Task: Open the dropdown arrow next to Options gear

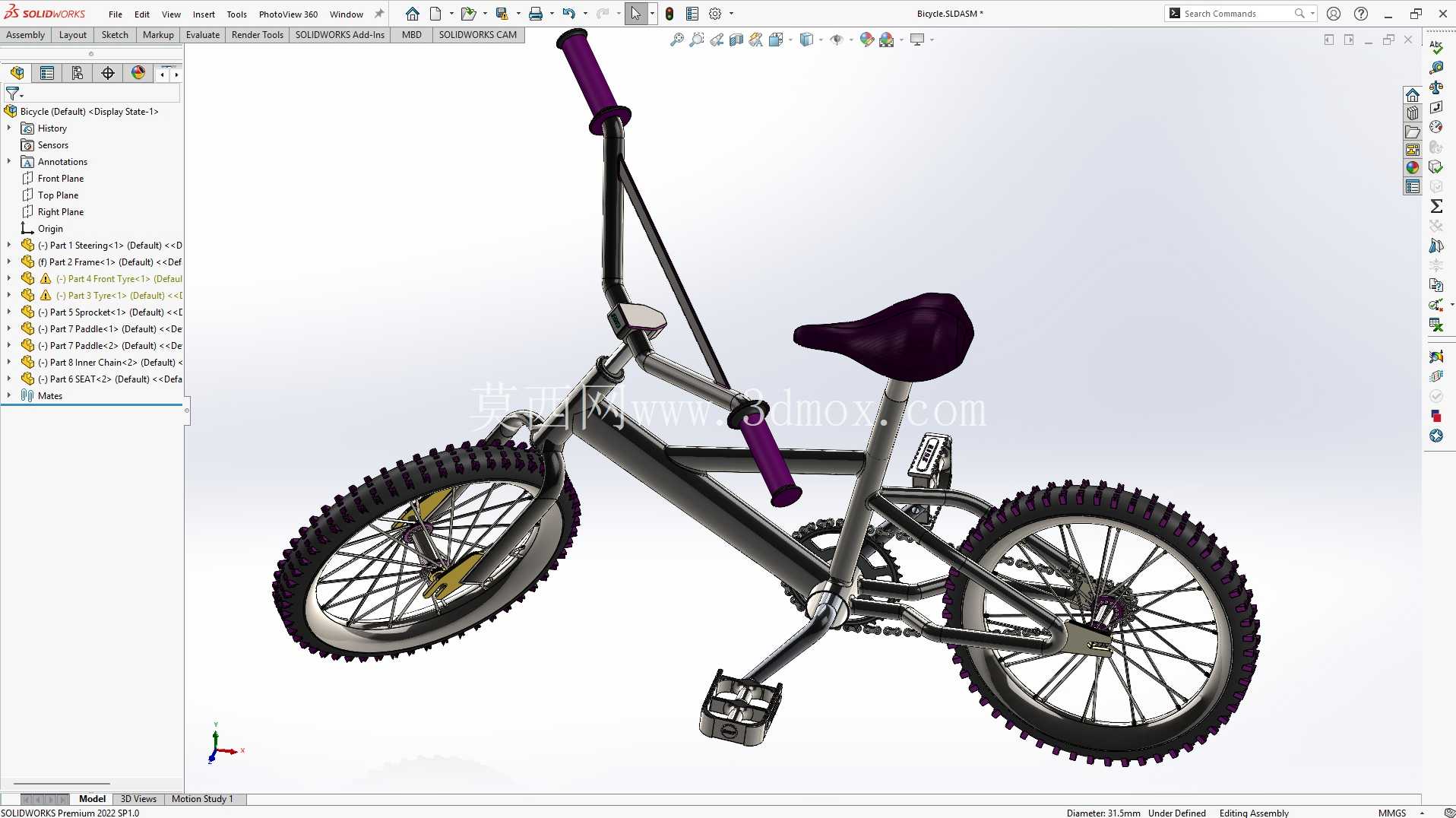Action: point(731,14)
